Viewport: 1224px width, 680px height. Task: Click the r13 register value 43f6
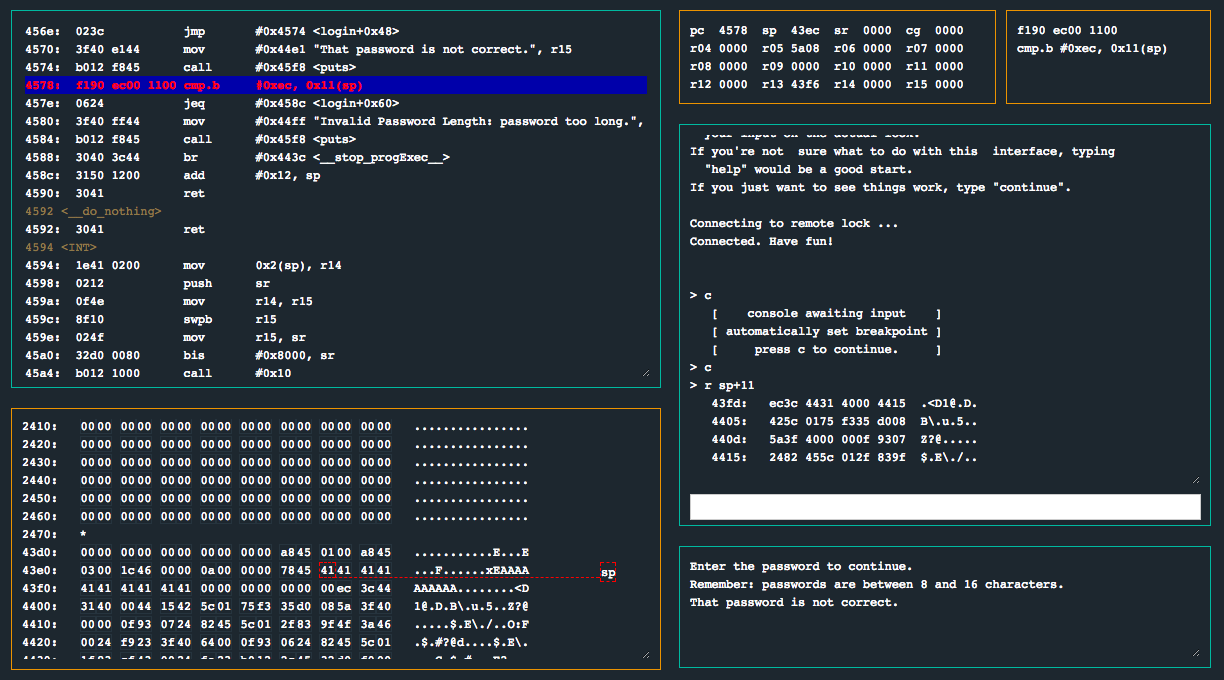[805, 84]
